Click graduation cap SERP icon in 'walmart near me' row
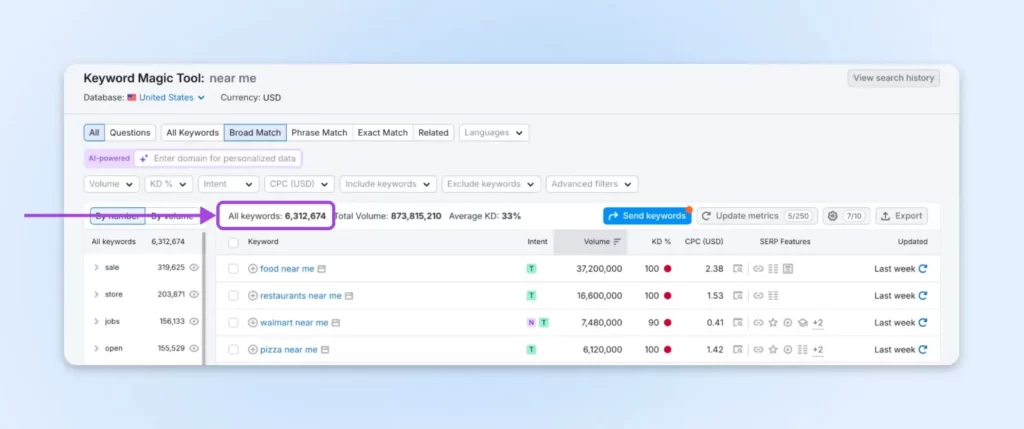The height and width of the screenshot is (429, 1024). tap(803, 323)
